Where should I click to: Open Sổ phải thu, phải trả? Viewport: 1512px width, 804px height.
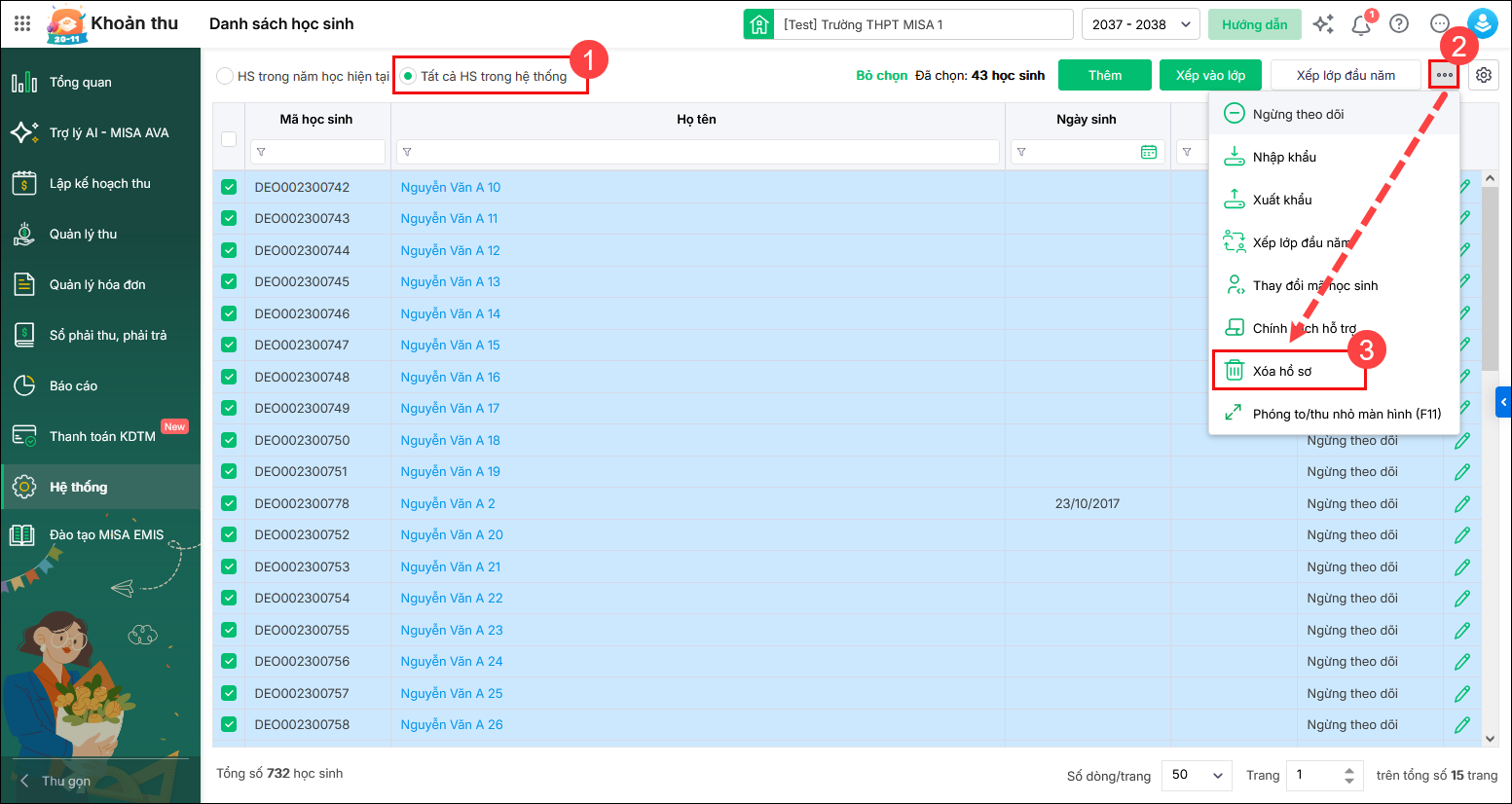click(100, 335)
